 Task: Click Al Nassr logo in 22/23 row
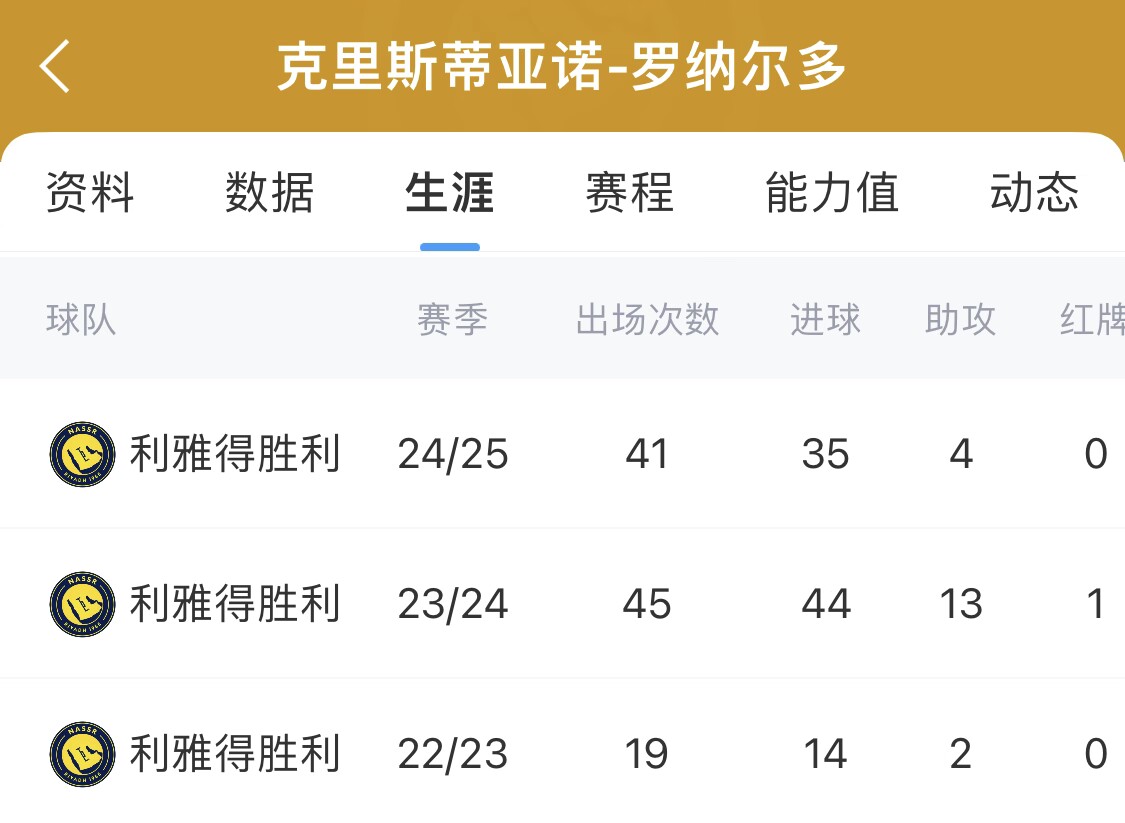83,754
